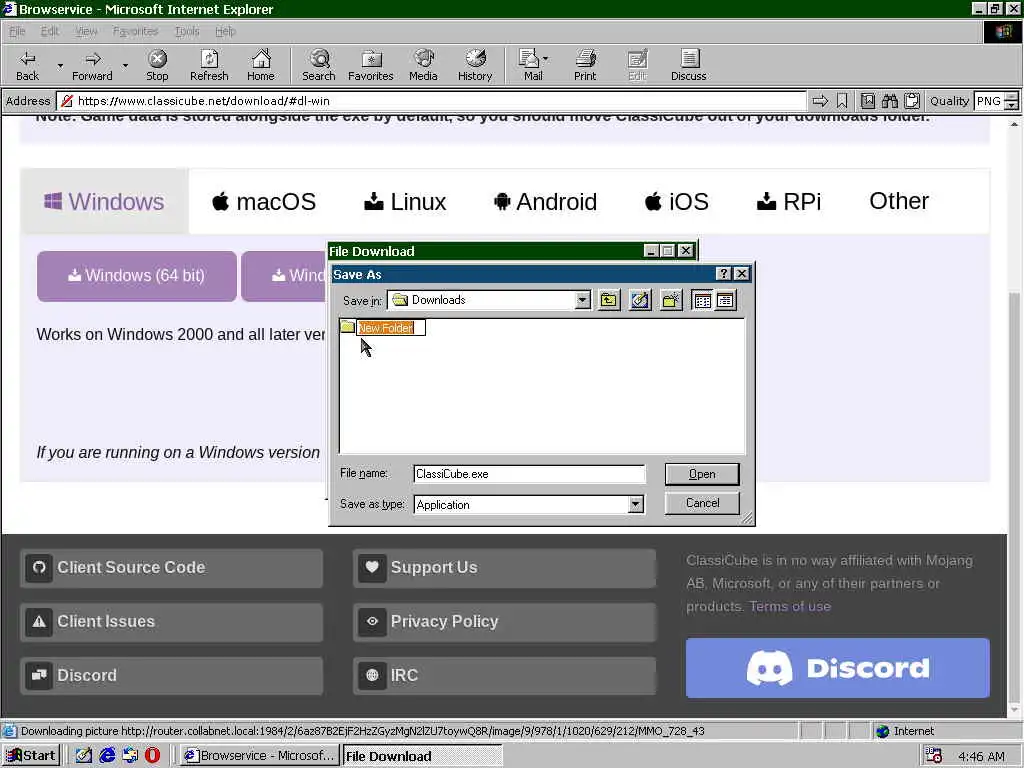Screen dimensions: 1024x768
Task: Select the Windows platform tab
Action: point(104,201)
